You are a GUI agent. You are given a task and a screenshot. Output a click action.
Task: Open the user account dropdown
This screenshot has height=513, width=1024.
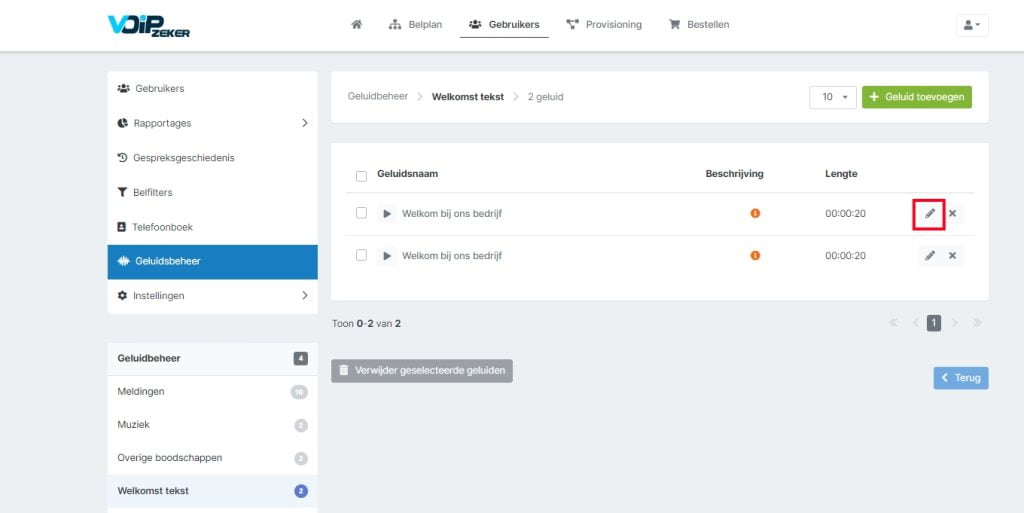coord(972,25)
